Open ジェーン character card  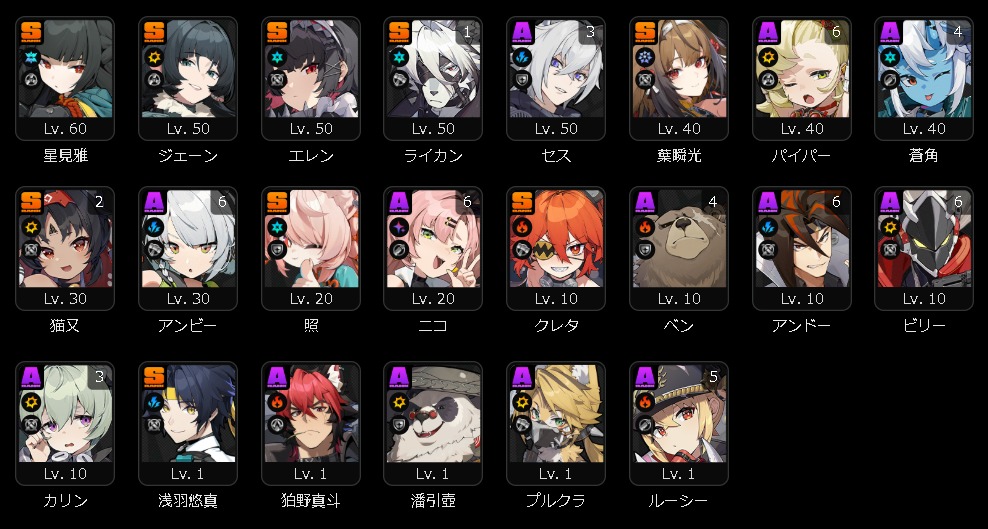pyautogui.click(x=188, y=79)
